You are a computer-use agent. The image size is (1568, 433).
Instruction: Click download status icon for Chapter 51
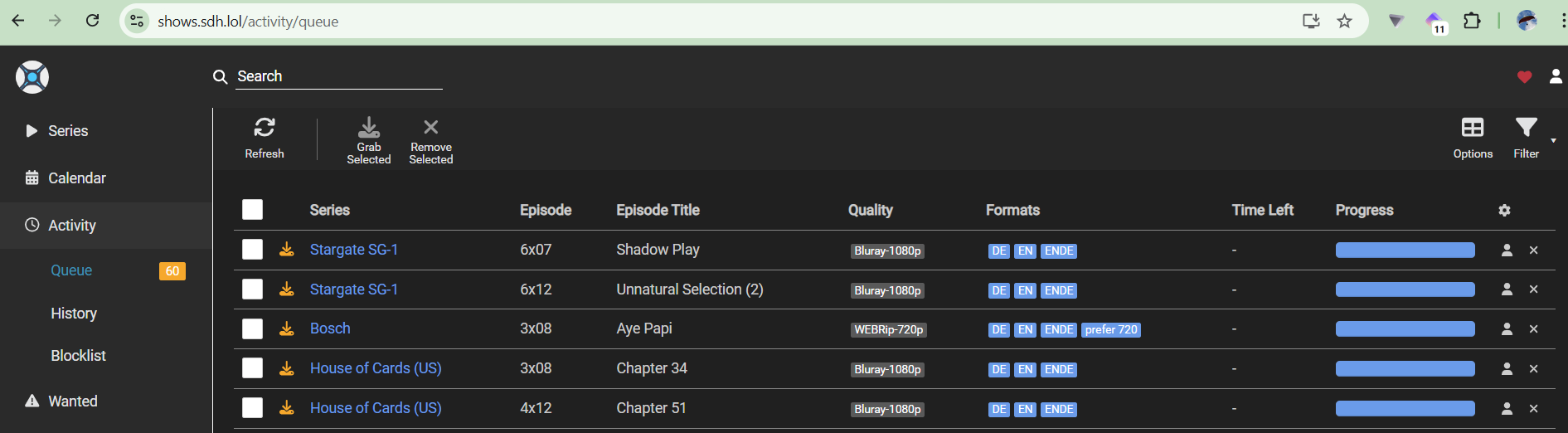click(x=286, y=408)
